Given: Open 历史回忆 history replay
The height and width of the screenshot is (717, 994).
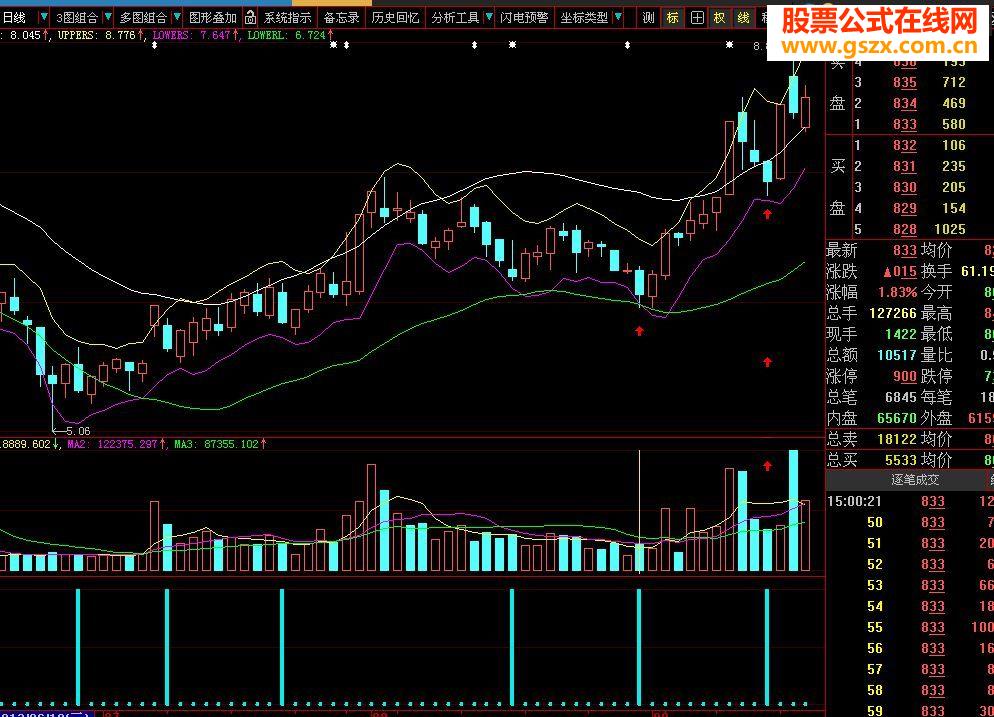Looking at the screenshot, I should [x=396, y=18].
